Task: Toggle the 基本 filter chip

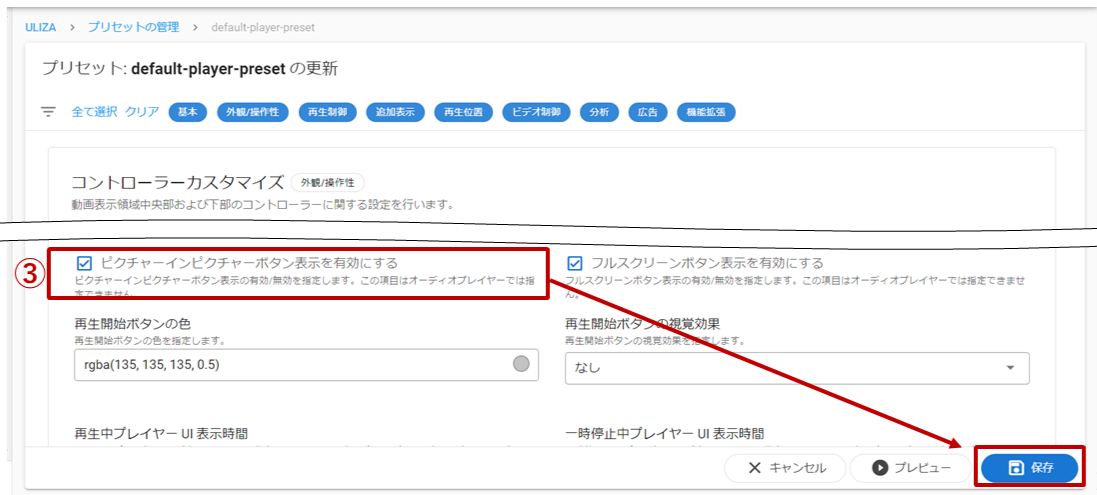Action: (x=187, y=112)
